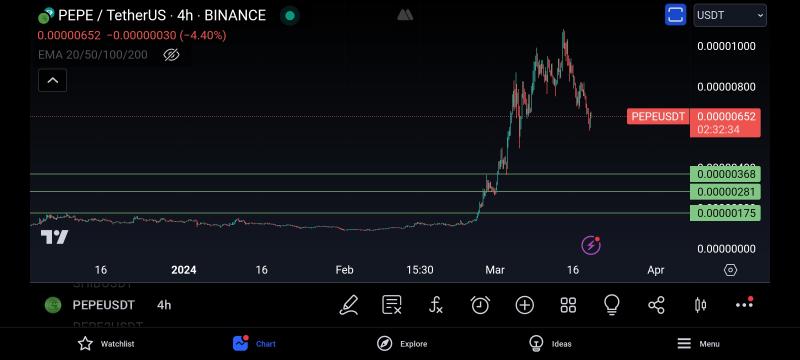Open the 4h interval selector
800x360 pixels.
click(x=164, y=305)
